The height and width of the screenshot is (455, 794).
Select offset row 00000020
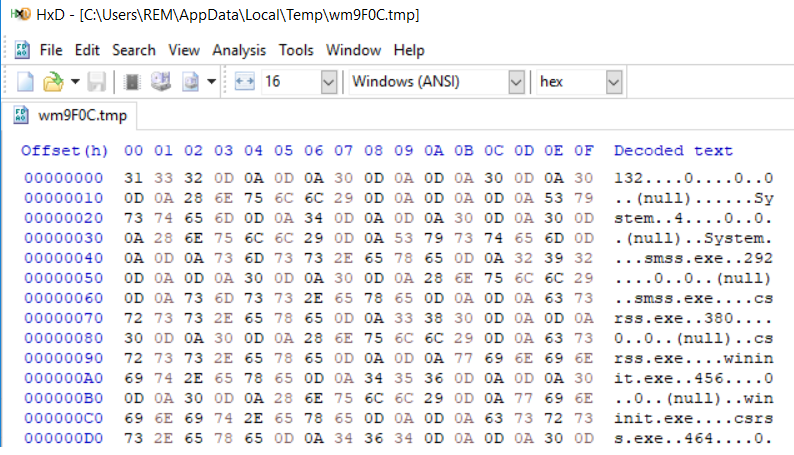64,218
